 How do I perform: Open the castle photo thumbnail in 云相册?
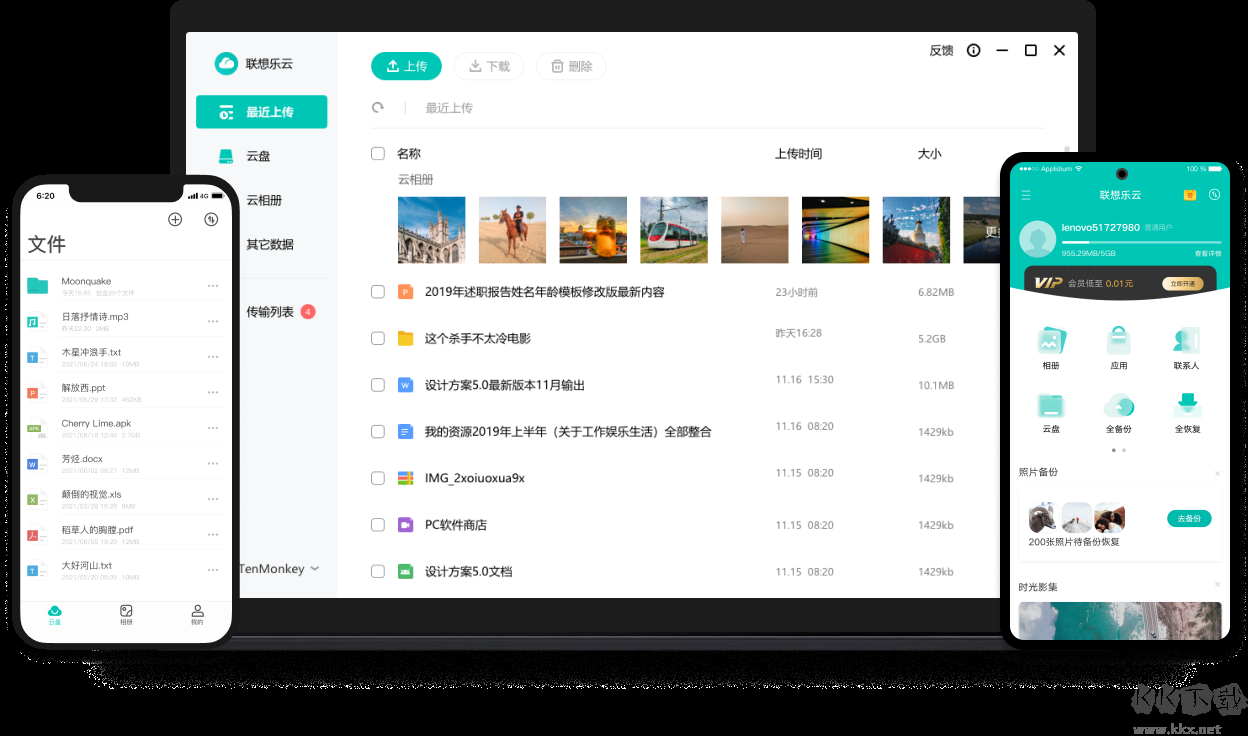coord(431,229)
